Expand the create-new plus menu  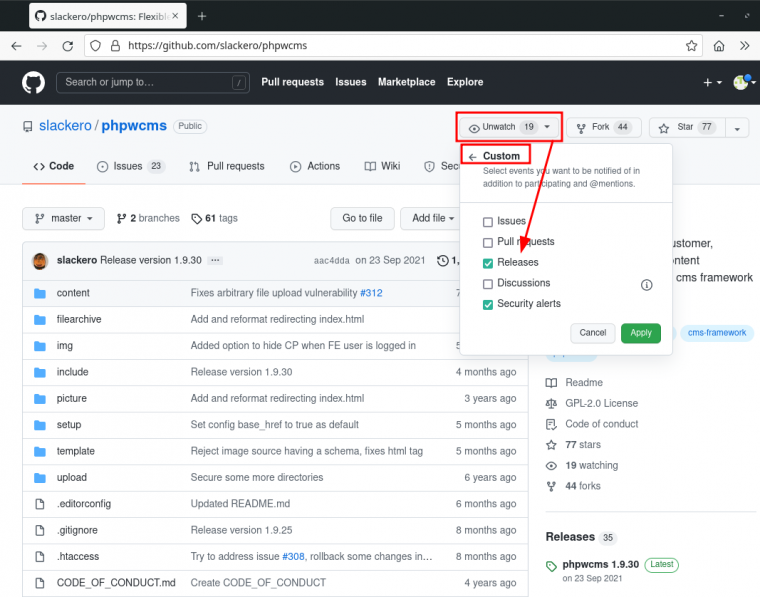pos(712,83)
